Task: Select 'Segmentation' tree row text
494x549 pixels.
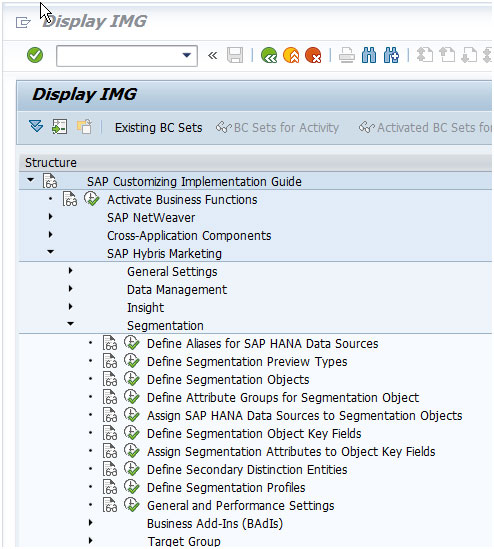Action: [x=165, y=326]
